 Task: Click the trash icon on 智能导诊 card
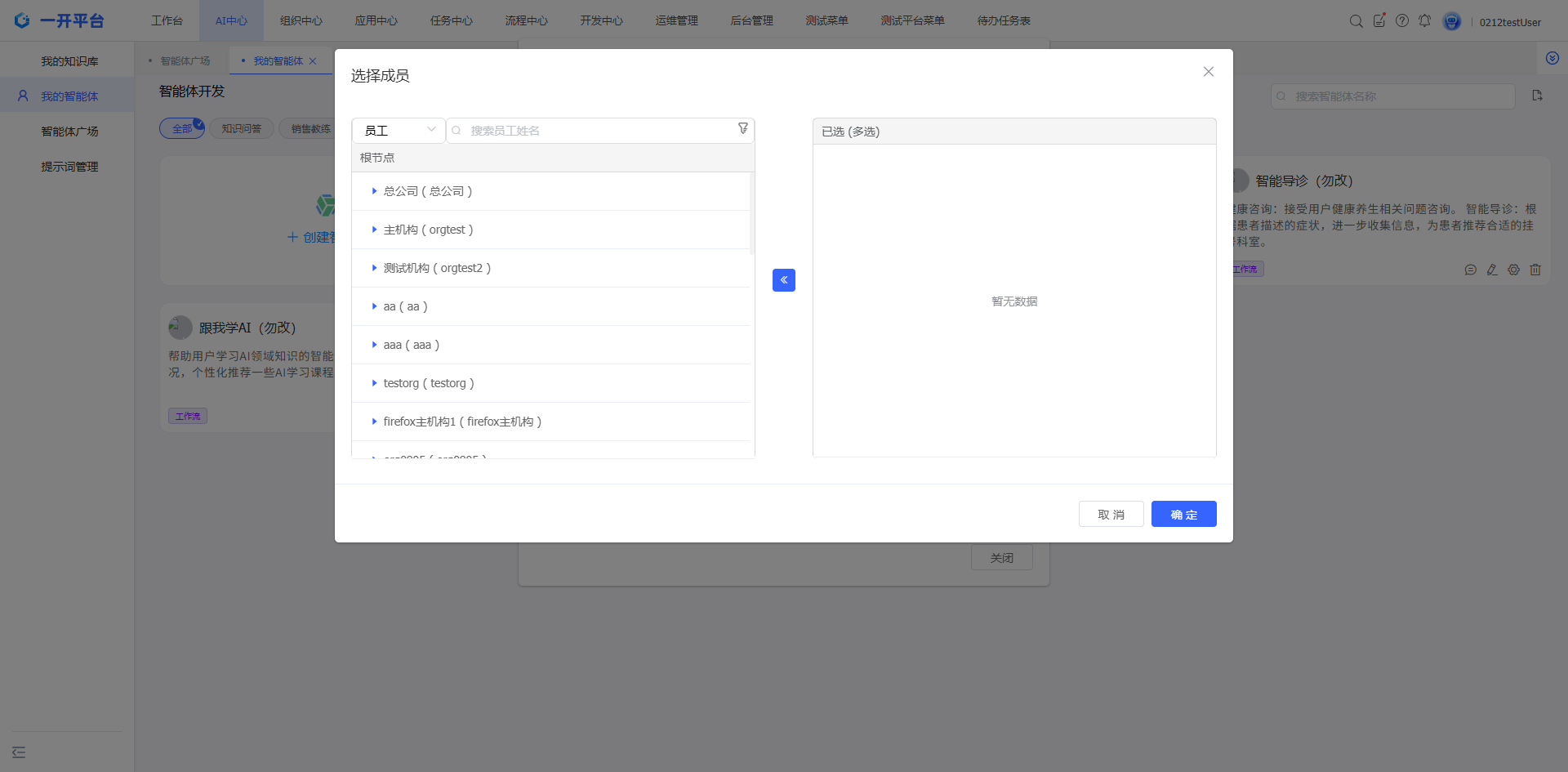[x=1535, y=270]
